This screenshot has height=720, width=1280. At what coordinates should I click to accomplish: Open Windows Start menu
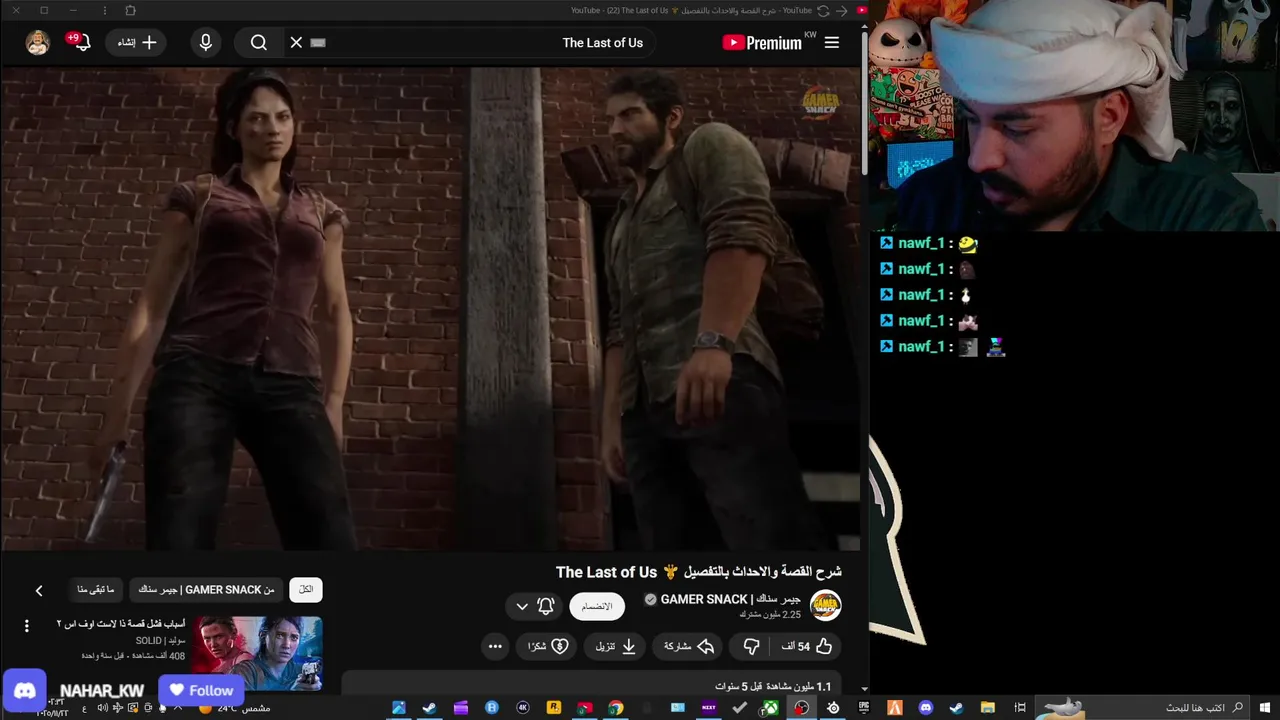[1264, 708]
